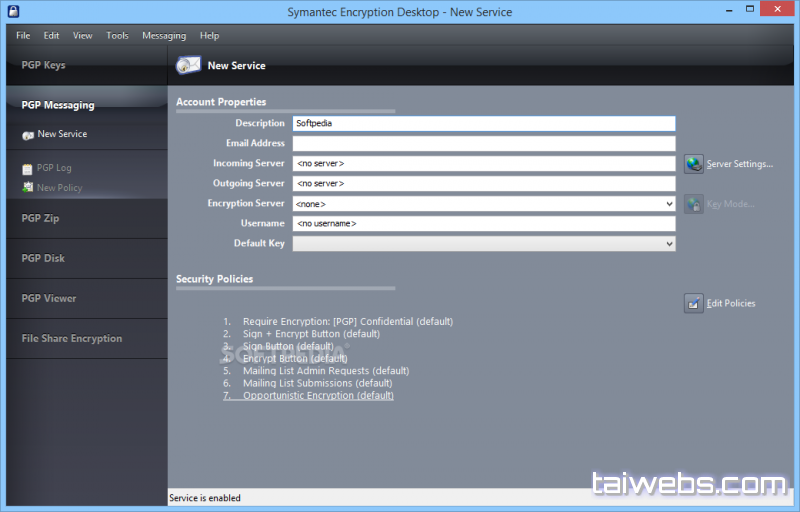This screenshot has height=512, width=800.
Task: Open the Default Key dropdown
Action: click(669, 244)
